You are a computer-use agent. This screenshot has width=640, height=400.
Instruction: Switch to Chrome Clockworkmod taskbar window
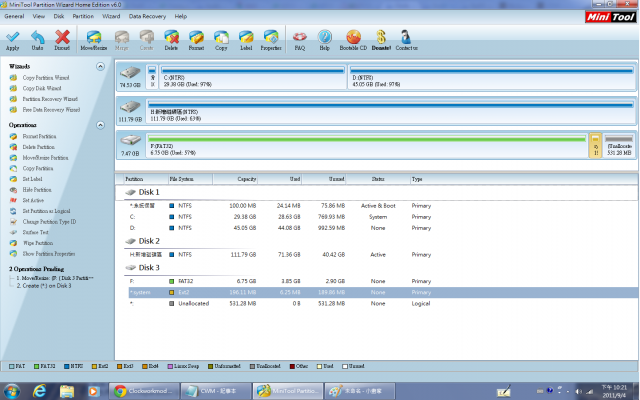[x=144, y=391]
